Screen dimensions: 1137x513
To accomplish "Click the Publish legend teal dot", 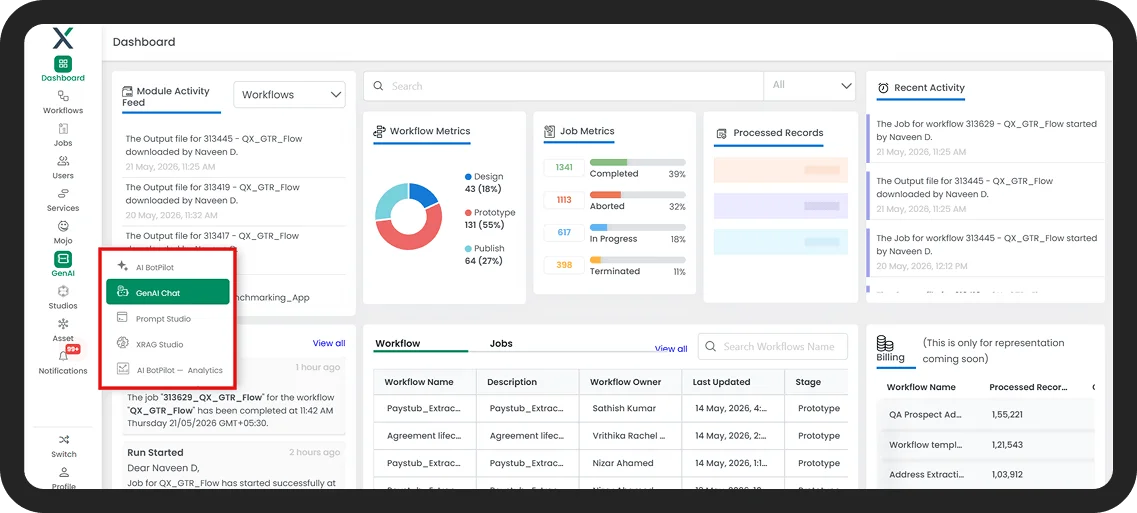I will coord(468,248).
